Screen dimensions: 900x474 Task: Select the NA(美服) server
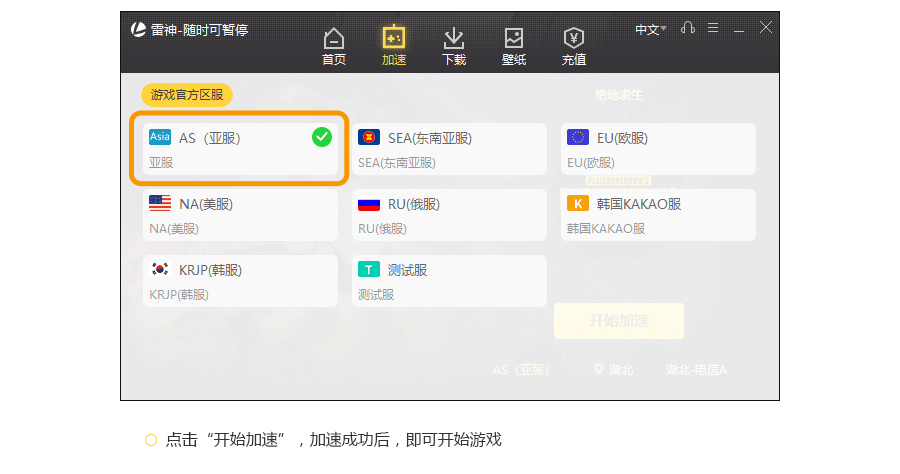240,215
